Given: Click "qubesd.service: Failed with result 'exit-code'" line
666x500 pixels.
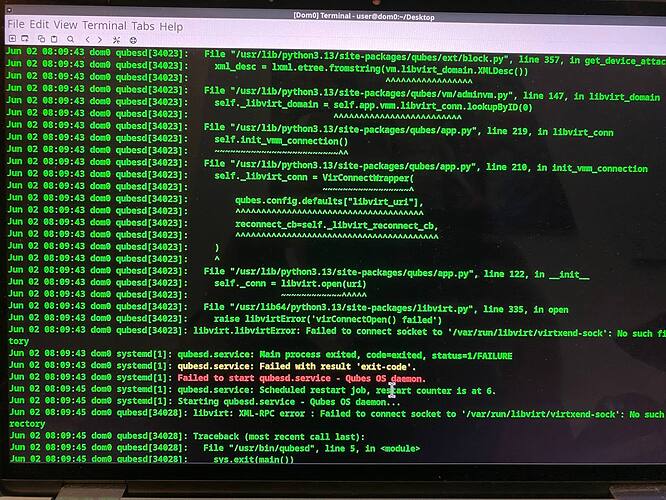Looking at the screenshot, I should (296, 366).
